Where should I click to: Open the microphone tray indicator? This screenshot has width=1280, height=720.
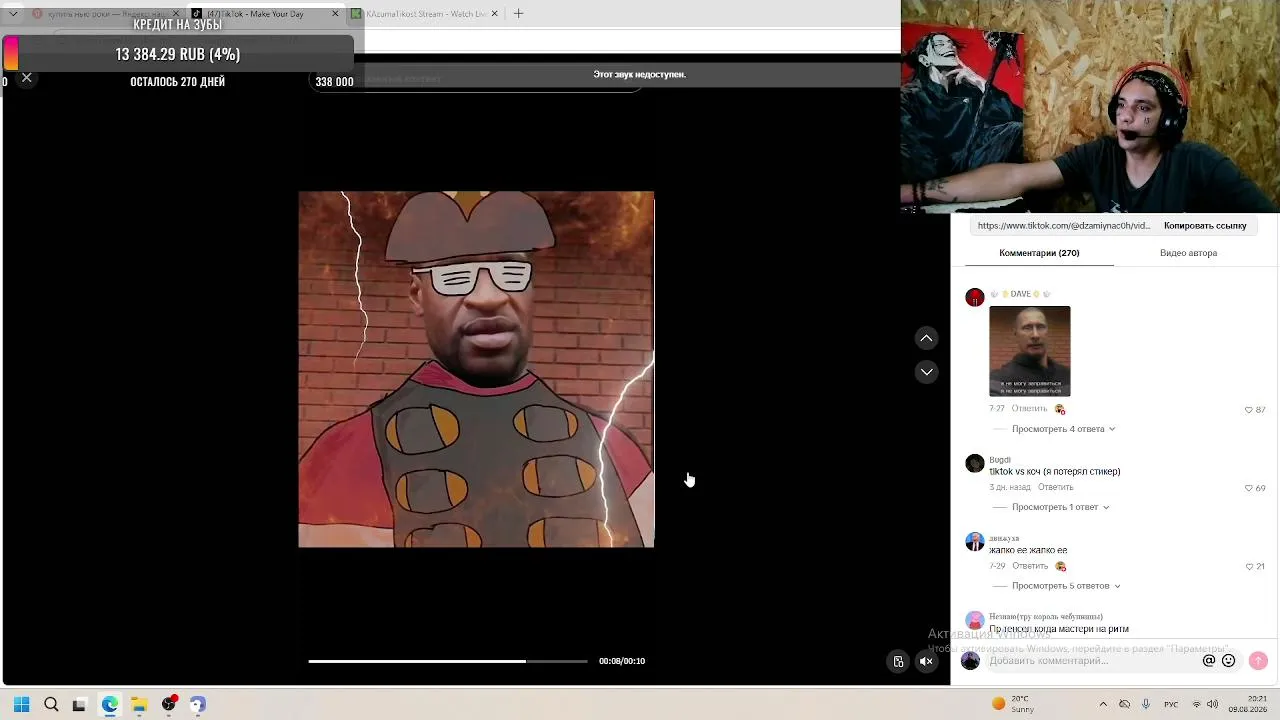pos(1146,704)
